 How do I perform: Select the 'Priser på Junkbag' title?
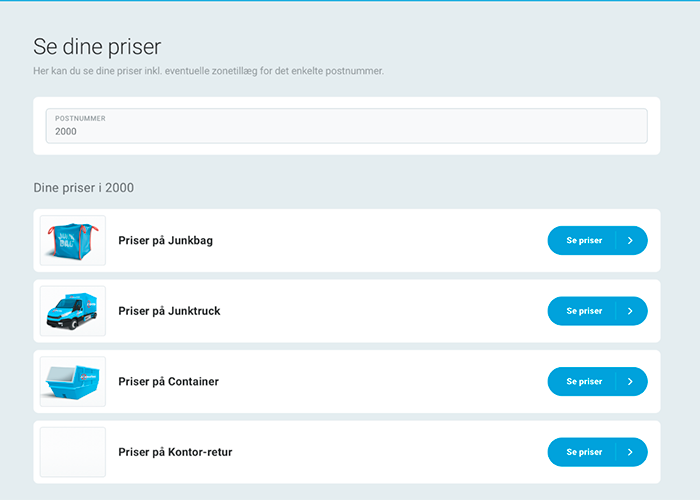coord(165,241)
